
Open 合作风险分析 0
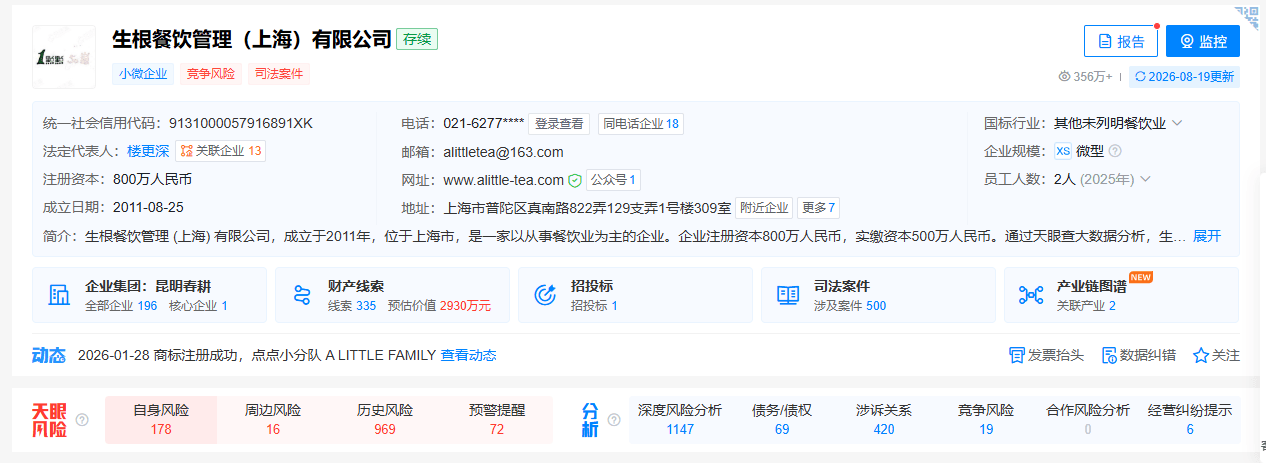[x=1088, y=419]
